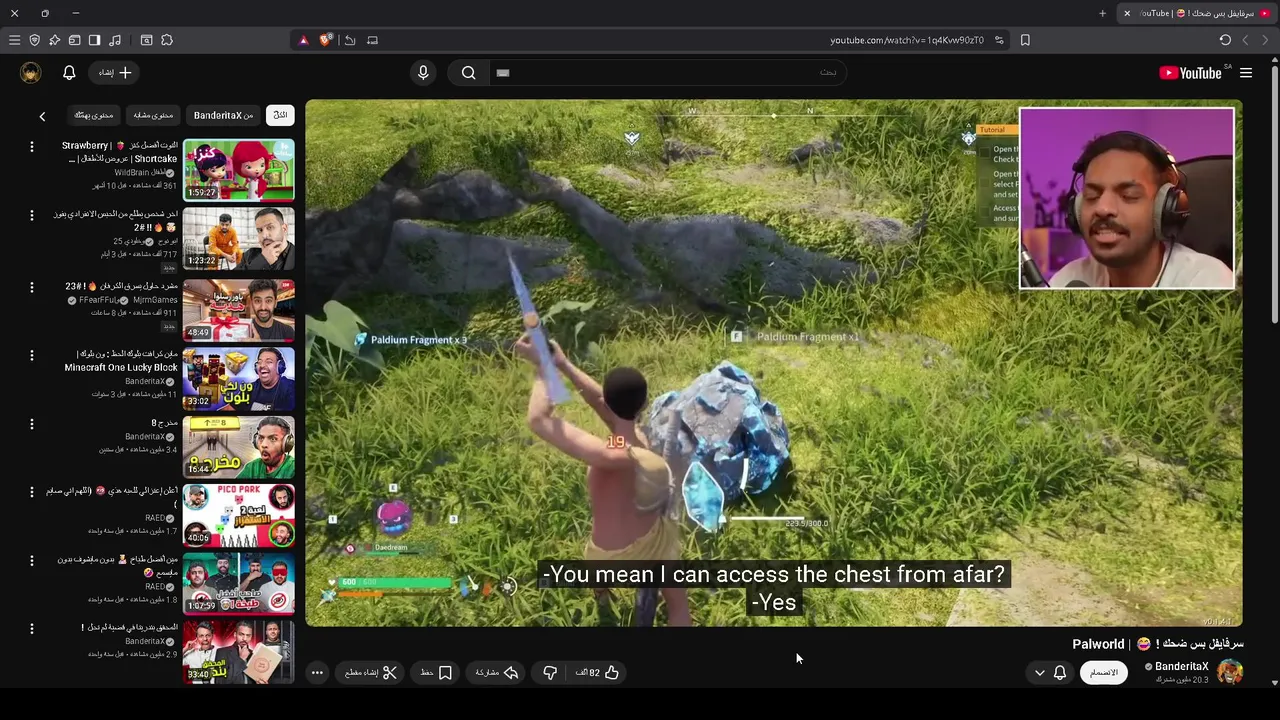Open the 1:07:59 video thumbnail
The width and height of the screenshot is (1280, 720).
[x=239, y=585]
